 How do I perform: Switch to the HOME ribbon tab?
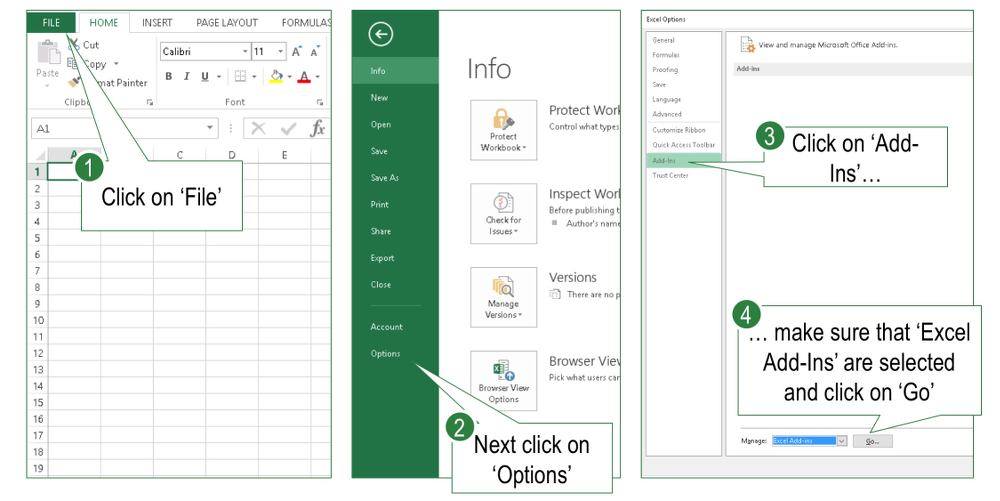[103, 22]
